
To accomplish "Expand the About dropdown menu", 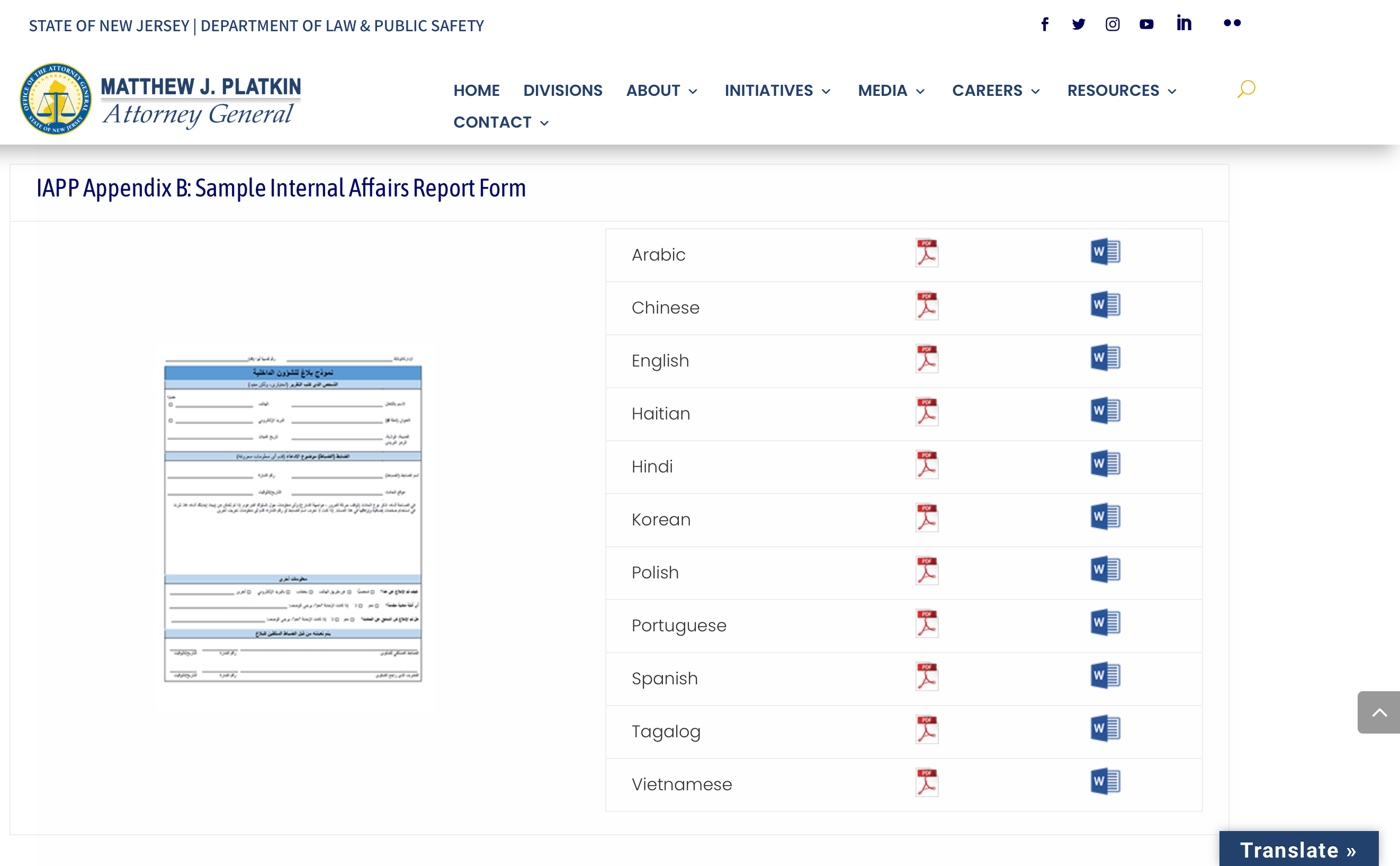I will [x=661, y=91].
